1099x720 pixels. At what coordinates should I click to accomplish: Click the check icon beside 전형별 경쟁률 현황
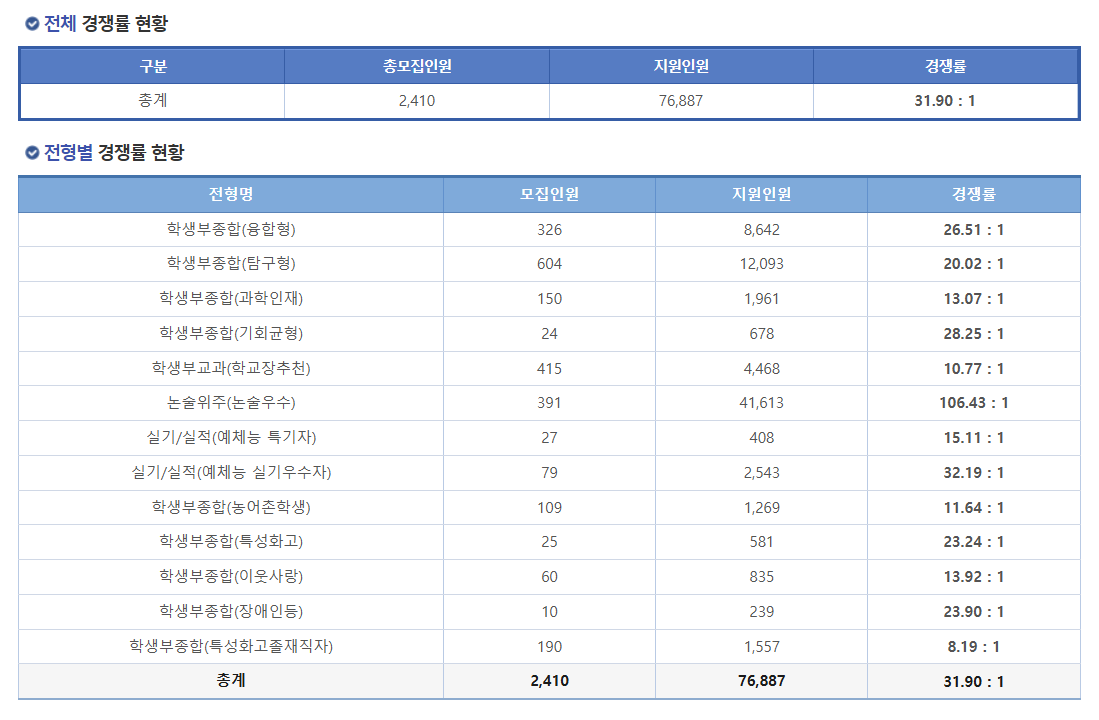click(32, 152)
